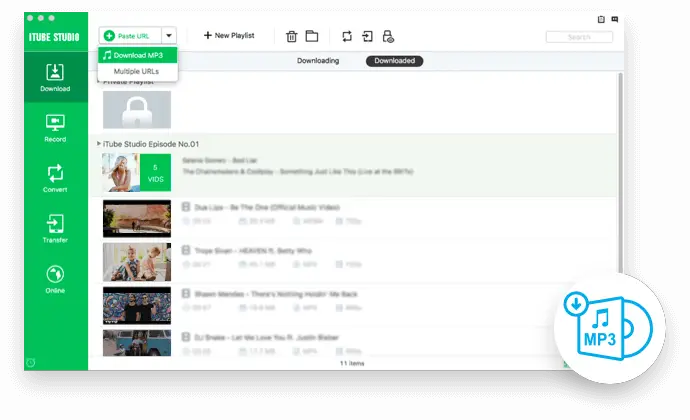Open the 5 VIDS playlist thumbnail
Screen dimensions: 690x420
coord(137,172)
